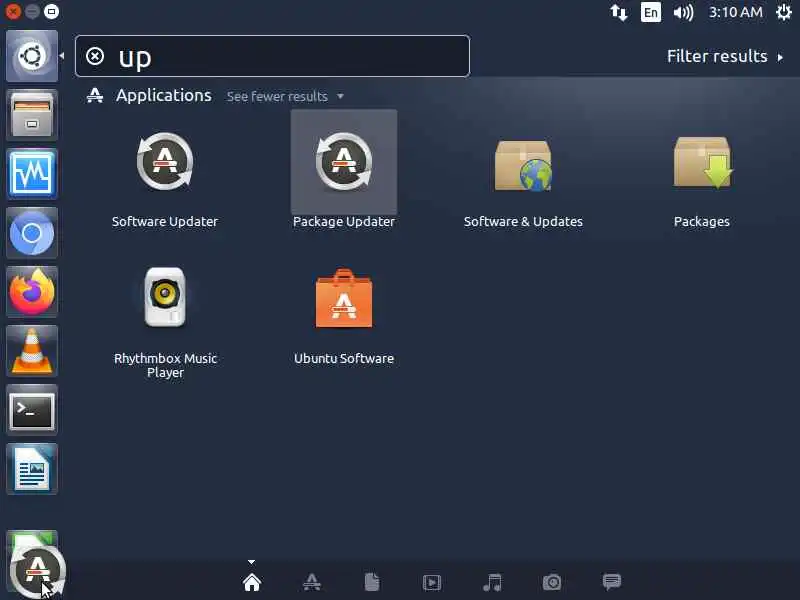Clear the search text with X icon
Image resolution: width=800 pixels, height=600 pixels.
coord(95,56)
